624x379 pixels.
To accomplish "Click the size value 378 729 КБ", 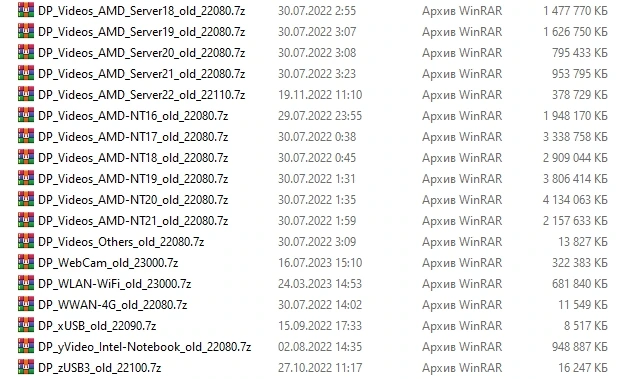I will (580, 95).
